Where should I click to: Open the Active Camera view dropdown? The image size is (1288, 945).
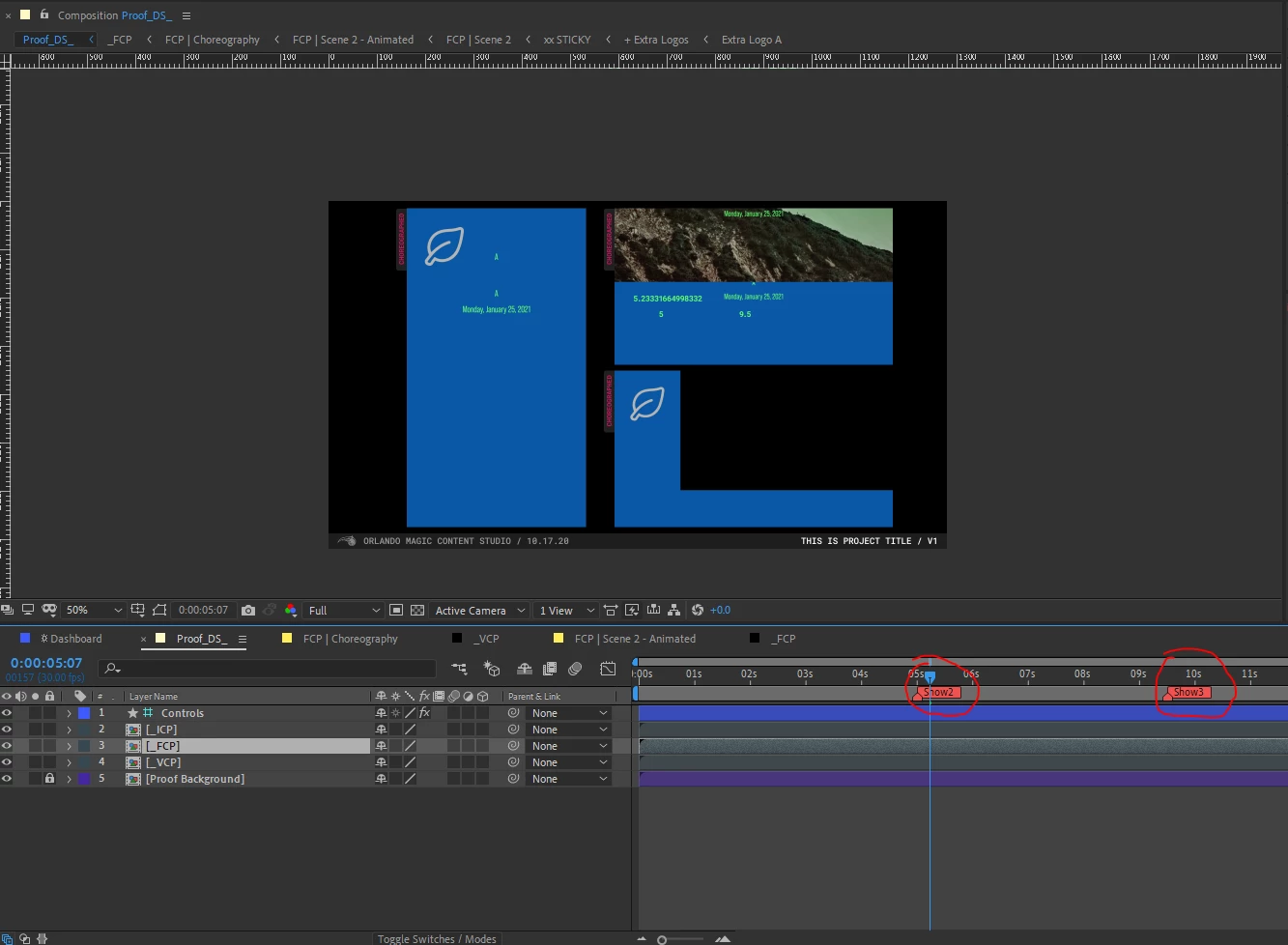(x=479, y=611)
